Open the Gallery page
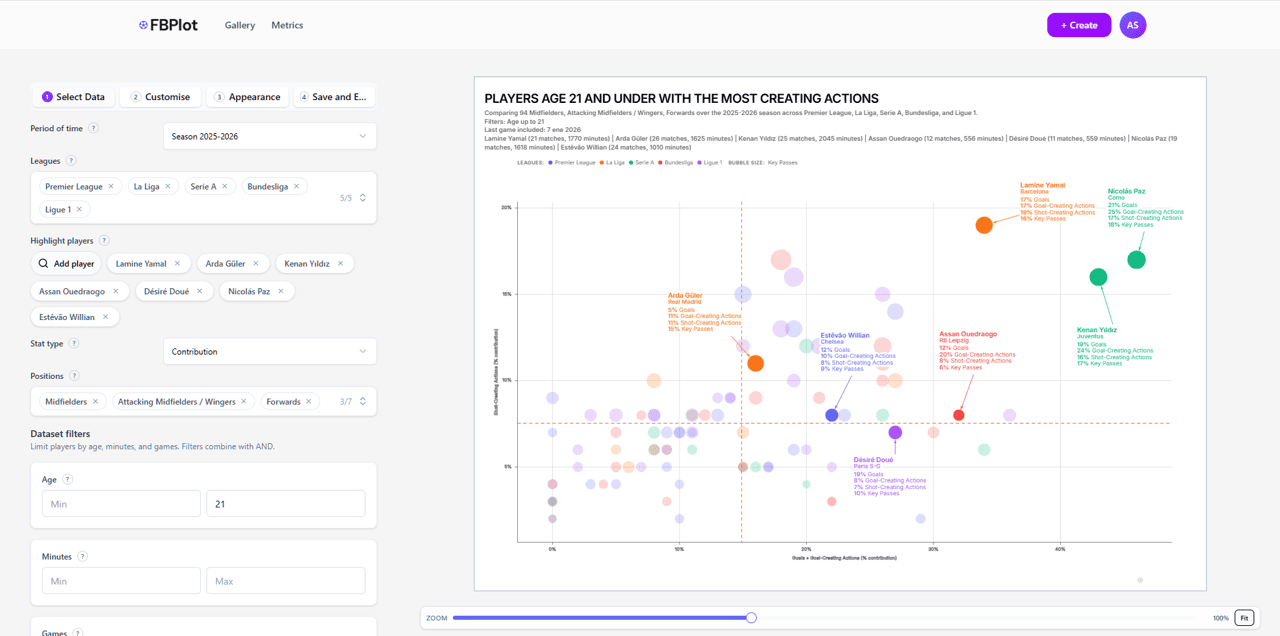Viewport: 1280px width, 636px height. coord(240,25)
